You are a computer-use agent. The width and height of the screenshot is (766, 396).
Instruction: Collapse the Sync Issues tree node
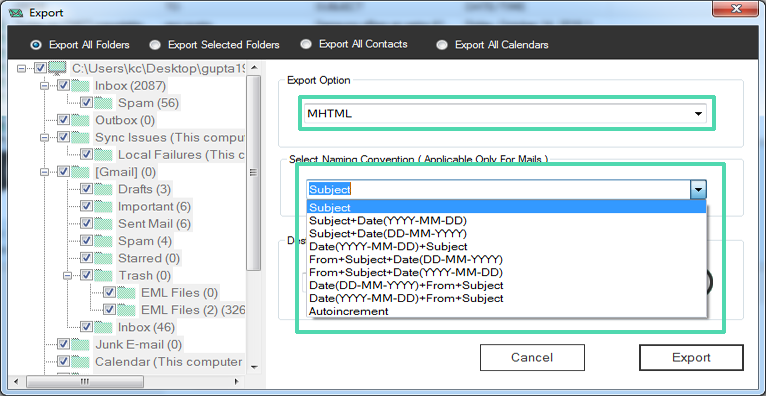click(44, 138)
